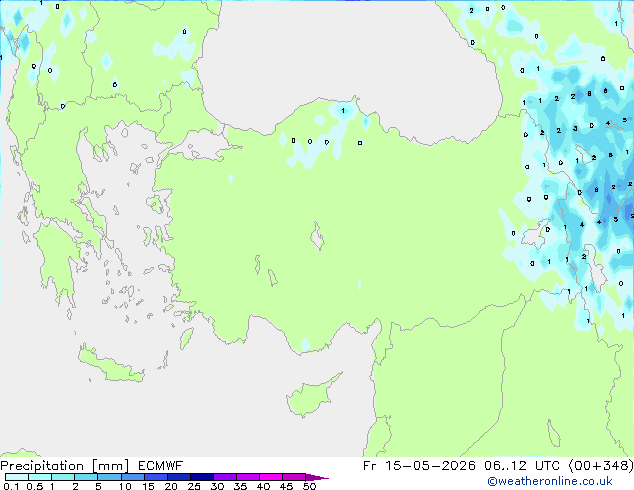This screenshot has height=490, width=634.
Task: Select the 10–15 mm legend color swatch
Action: coord(132,477)
